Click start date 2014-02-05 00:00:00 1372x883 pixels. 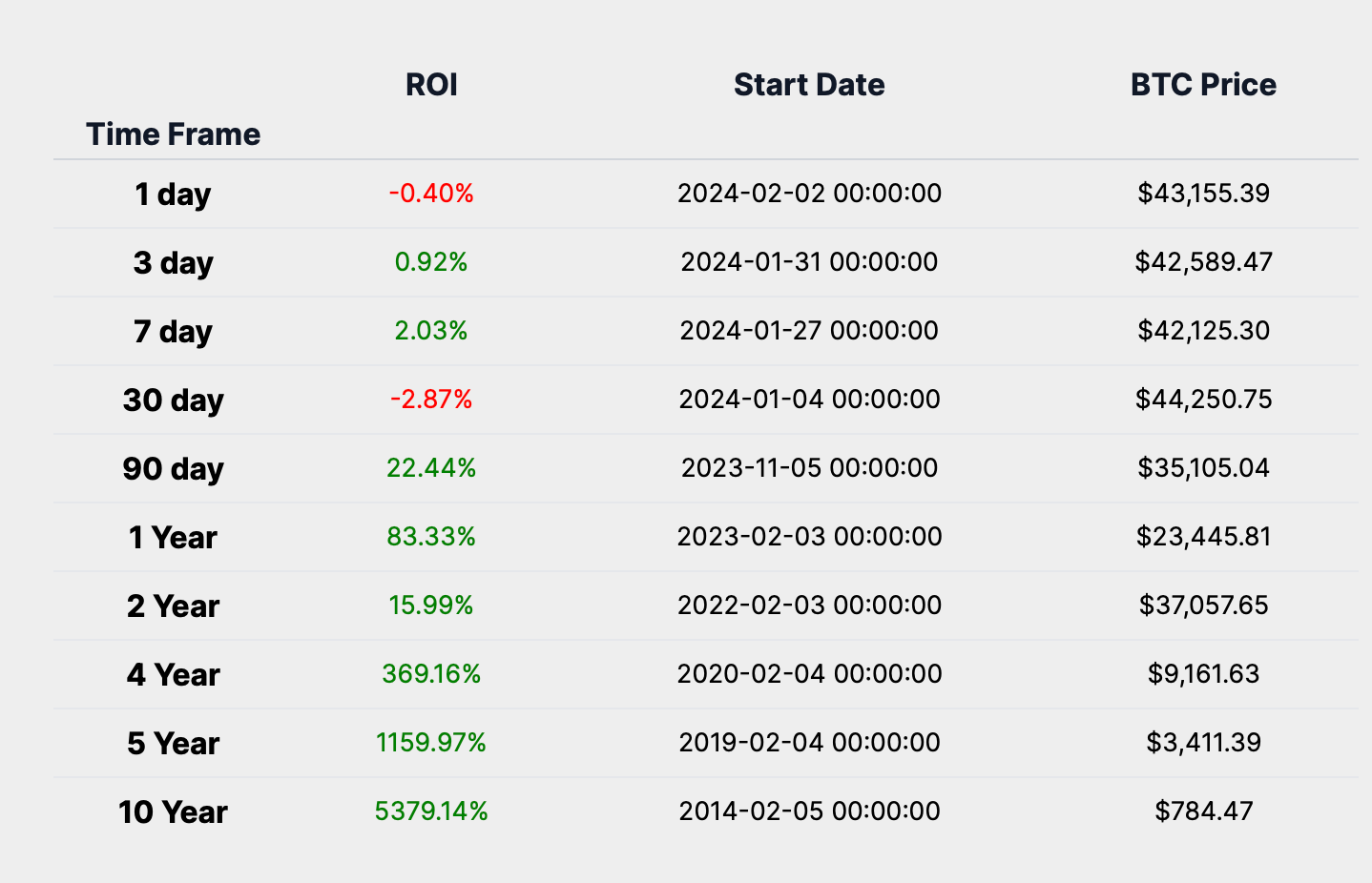pyautogui.click(x=809, y=811)
